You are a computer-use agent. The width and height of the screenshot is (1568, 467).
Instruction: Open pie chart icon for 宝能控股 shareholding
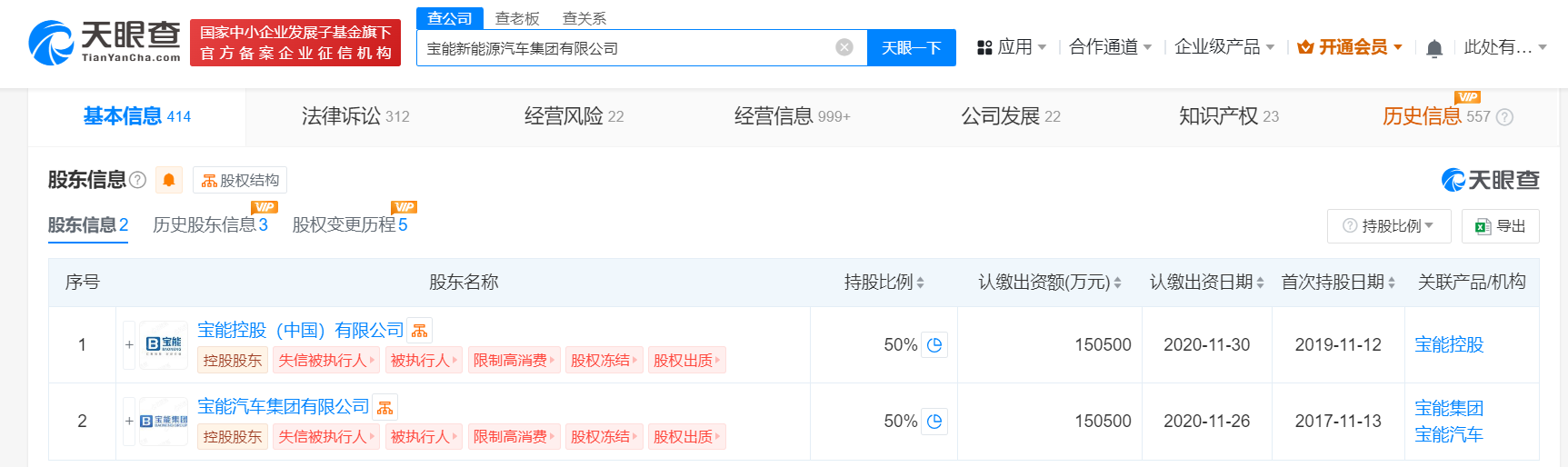[934, 345]
